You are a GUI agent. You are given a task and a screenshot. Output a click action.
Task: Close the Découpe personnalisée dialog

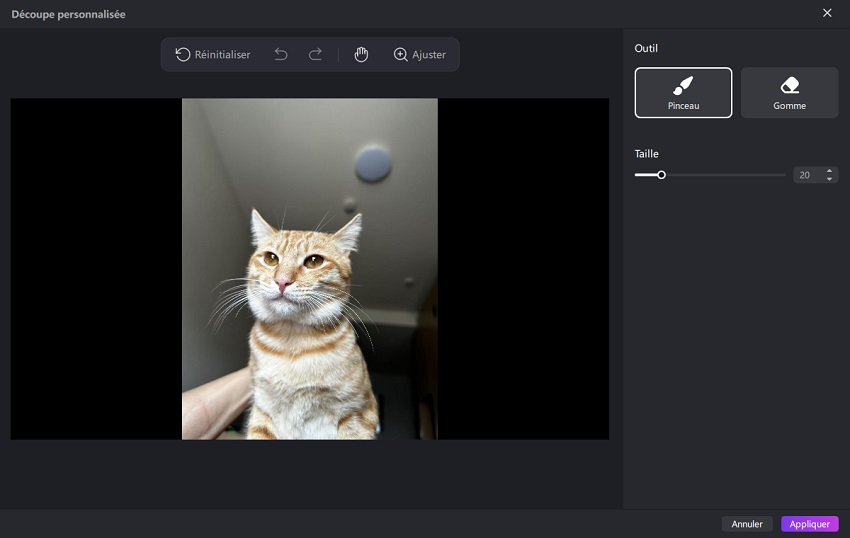tap(827, 13)
